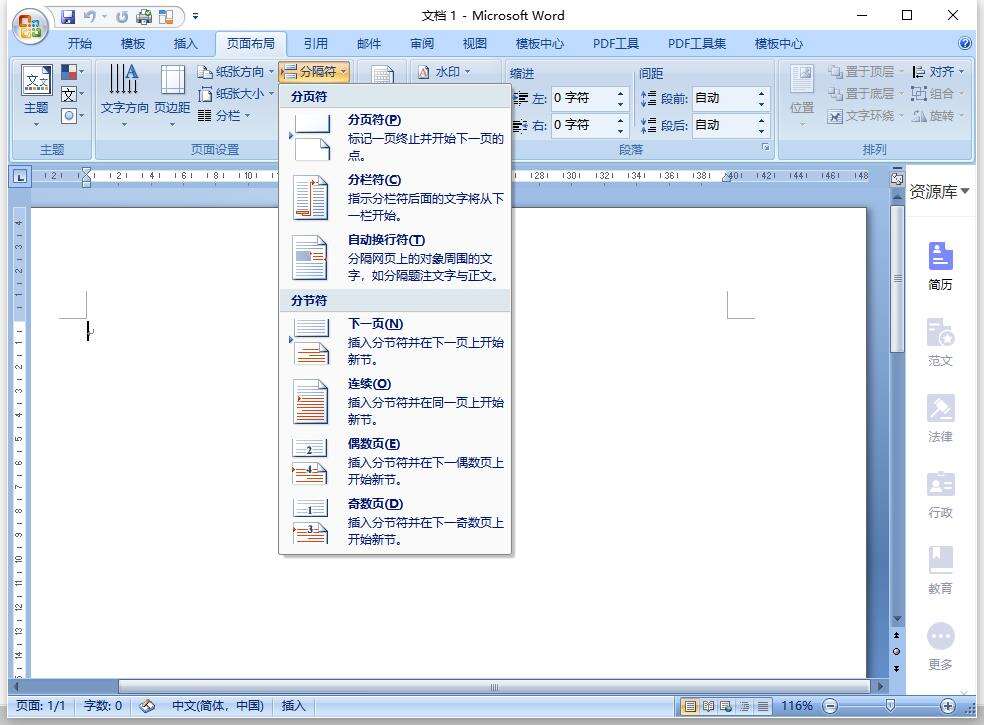
Task: Switch to the 插入 Insert tab
Action: coord(185,43)
